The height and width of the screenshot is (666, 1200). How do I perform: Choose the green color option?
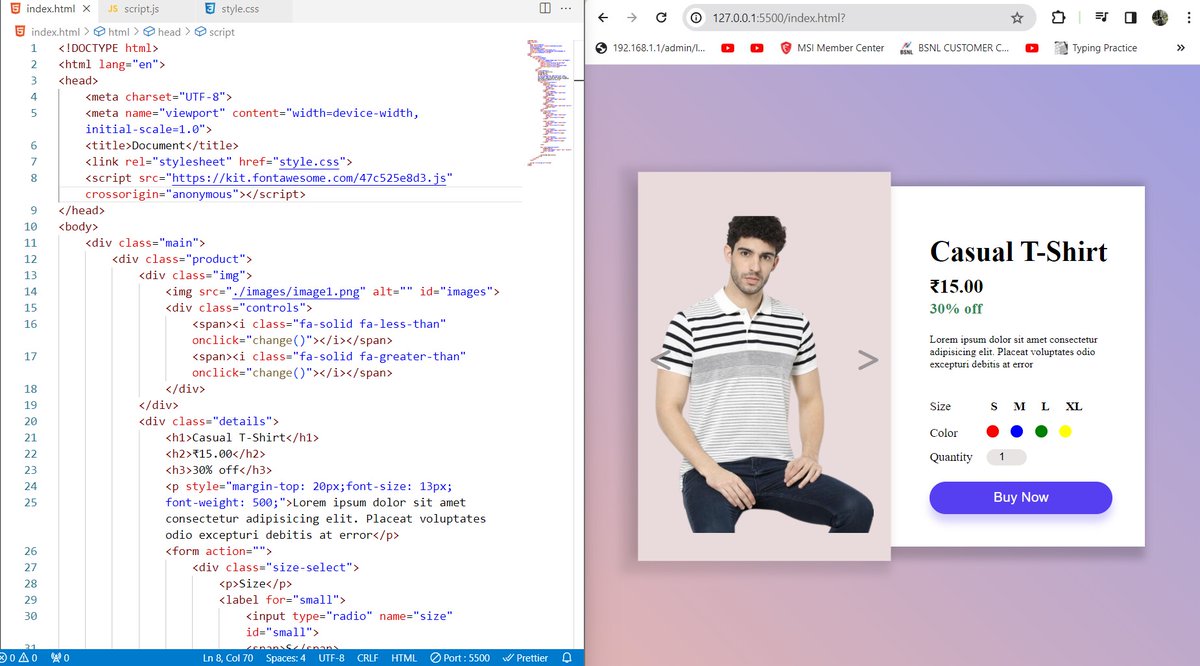[x=1041, y=431]
